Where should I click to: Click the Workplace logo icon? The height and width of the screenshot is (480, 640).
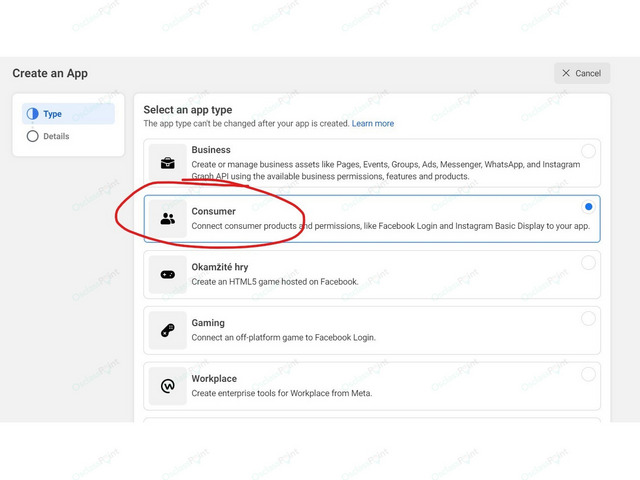[x=167, y=386]
